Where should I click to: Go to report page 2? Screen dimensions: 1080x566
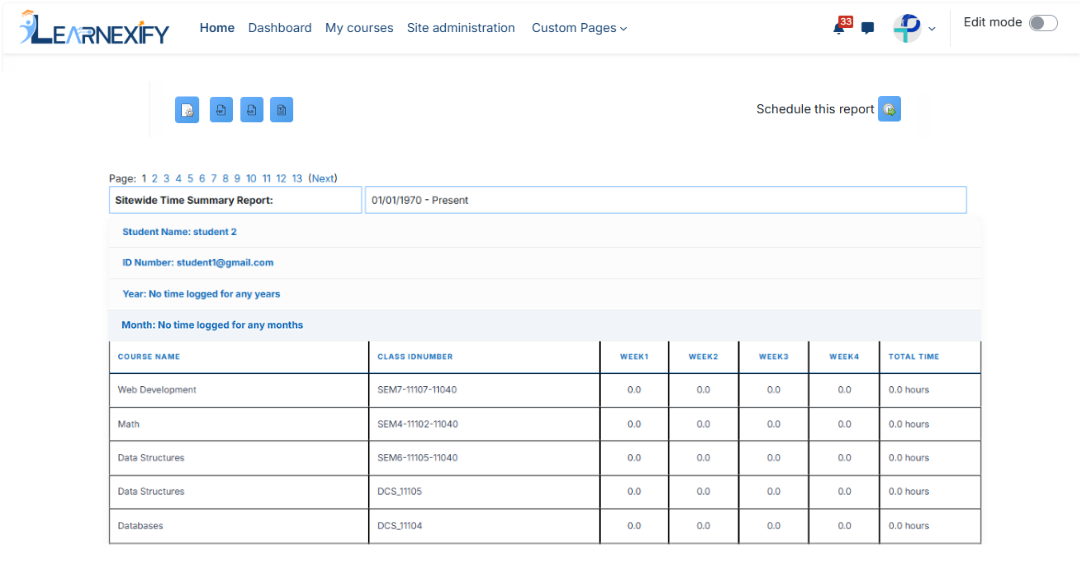(154, 178)
